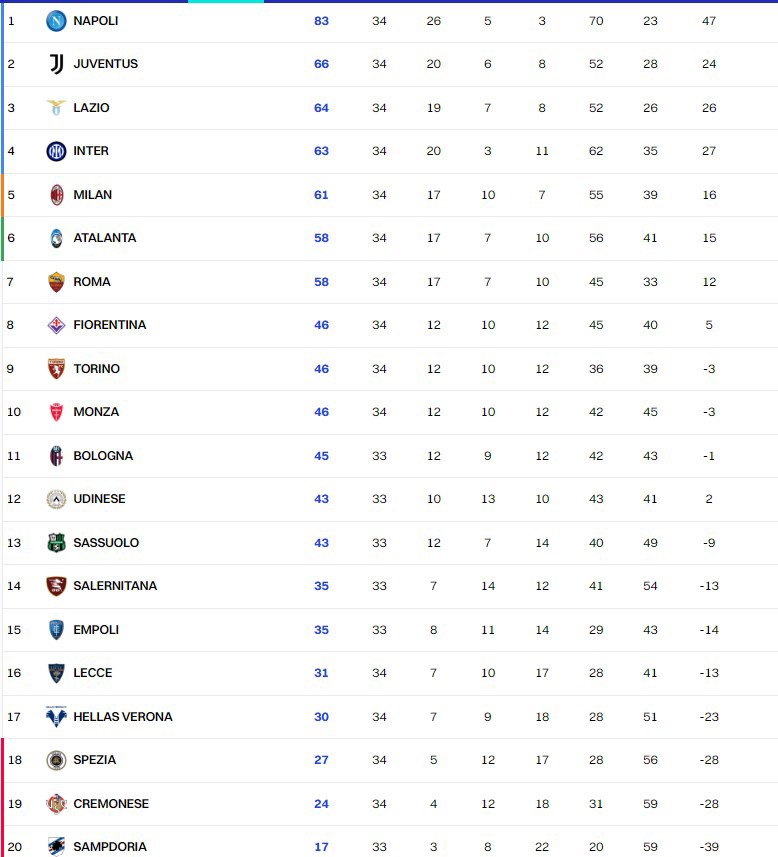The height and width of the screenshot is (857, 778).
Task: Select the Cremonese team name
Action: tap(111, 803)
